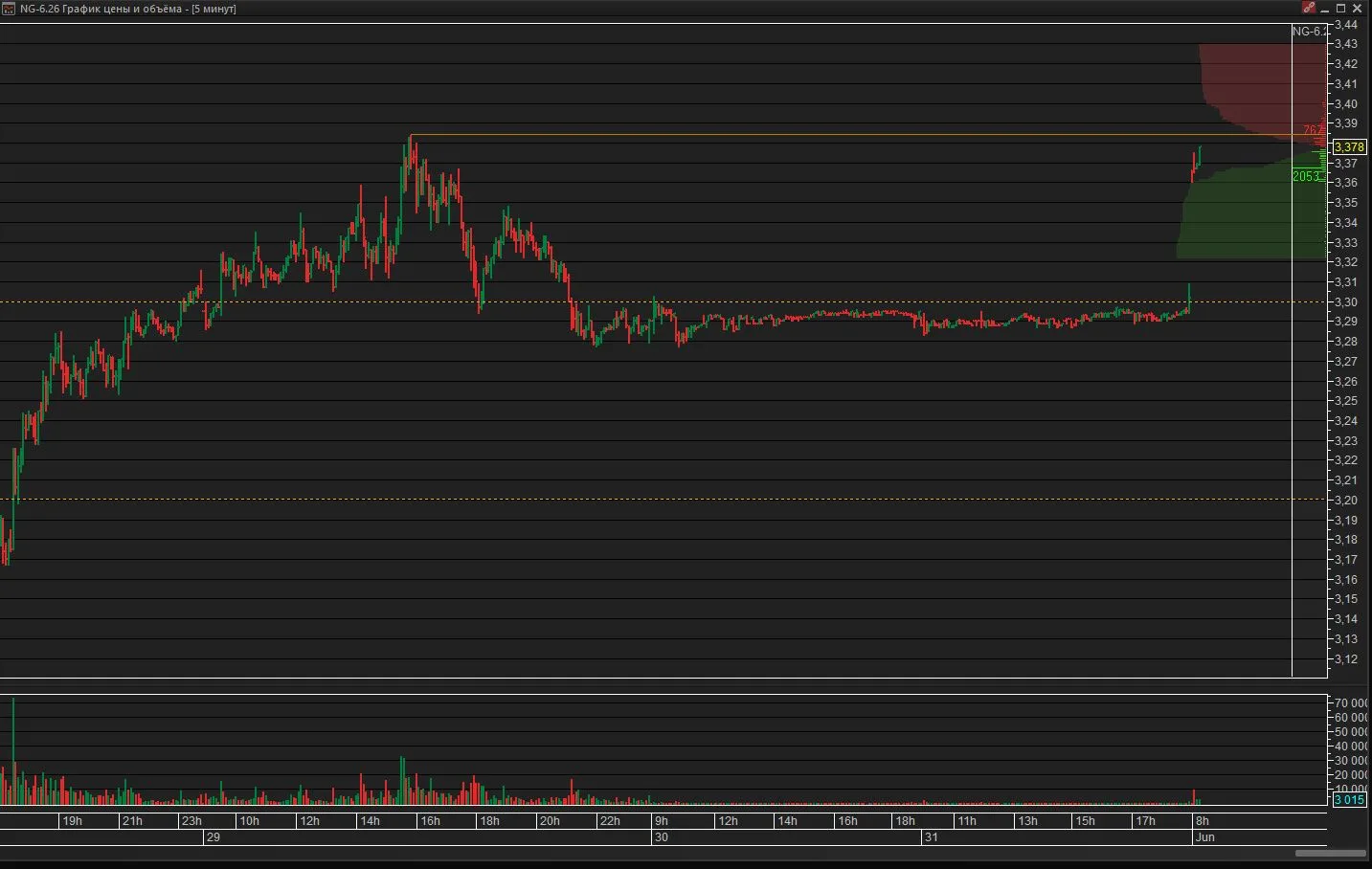Click the 20h time axis label

tap(550, 821)
